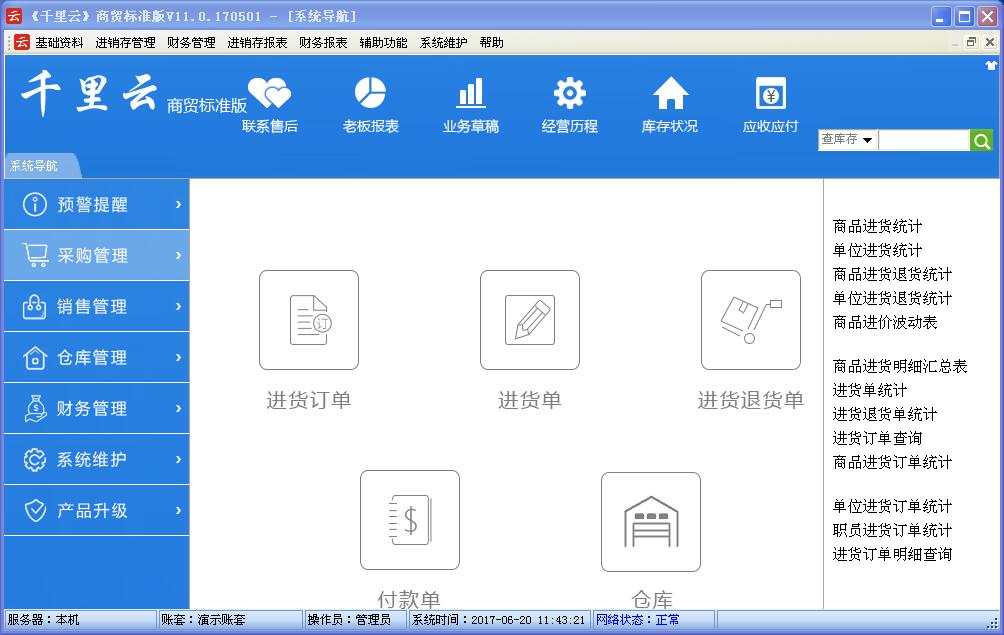Open the 应收应付 yen icon
This screenshot has width=1004, height=635.
(x=770, y=94)
